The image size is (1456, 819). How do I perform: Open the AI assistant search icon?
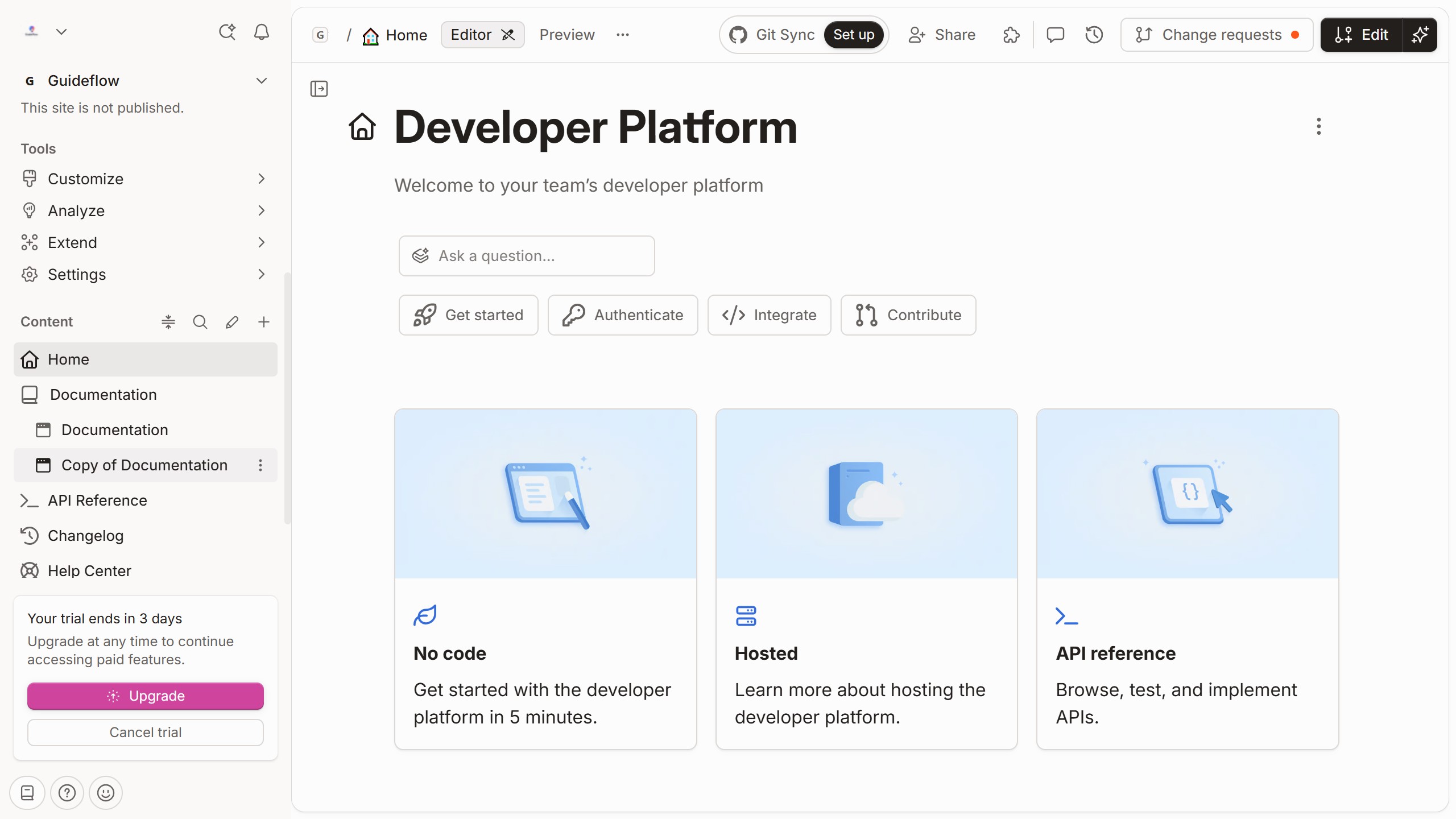(227, 32)
